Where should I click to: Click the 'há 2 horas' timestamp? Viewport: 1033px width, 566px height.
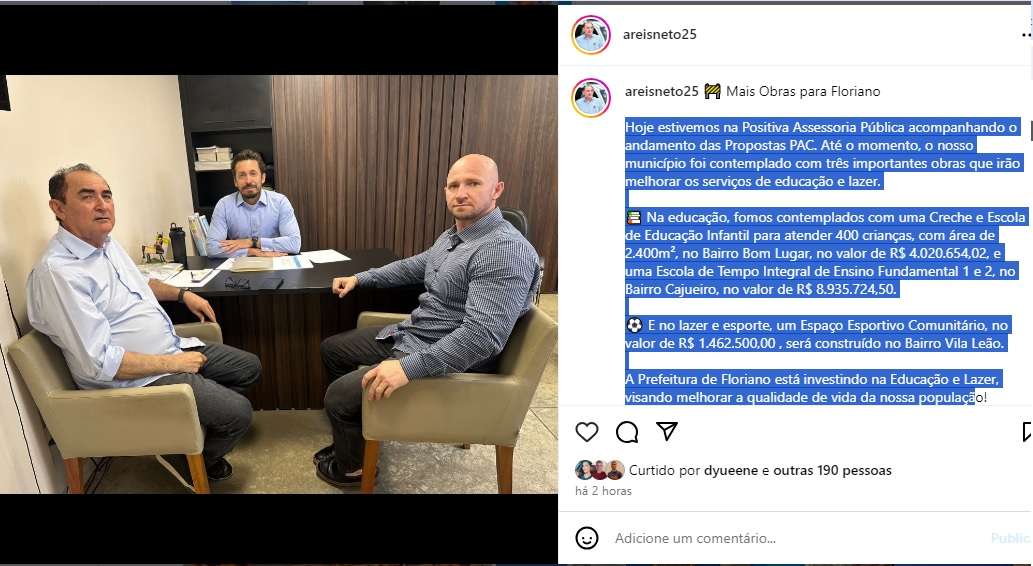tap(603, 491)
